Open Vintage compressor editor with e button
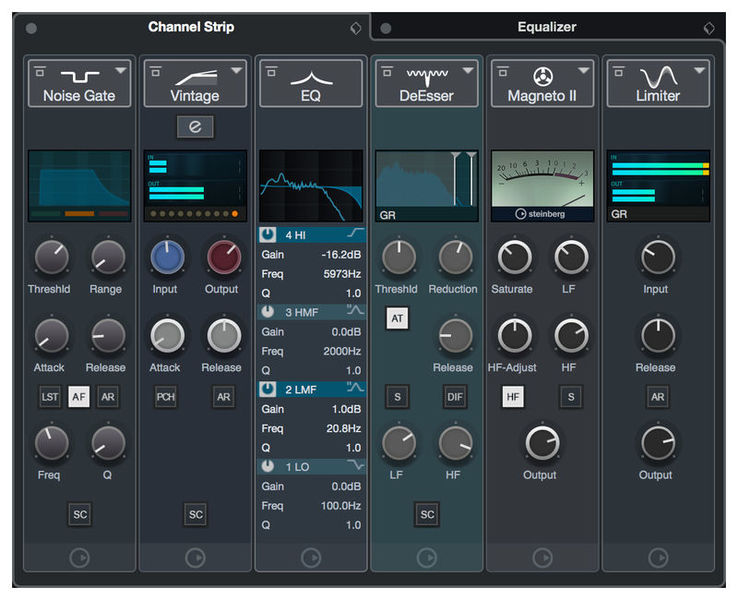This screenshot has width=738, height=600. 195,126
